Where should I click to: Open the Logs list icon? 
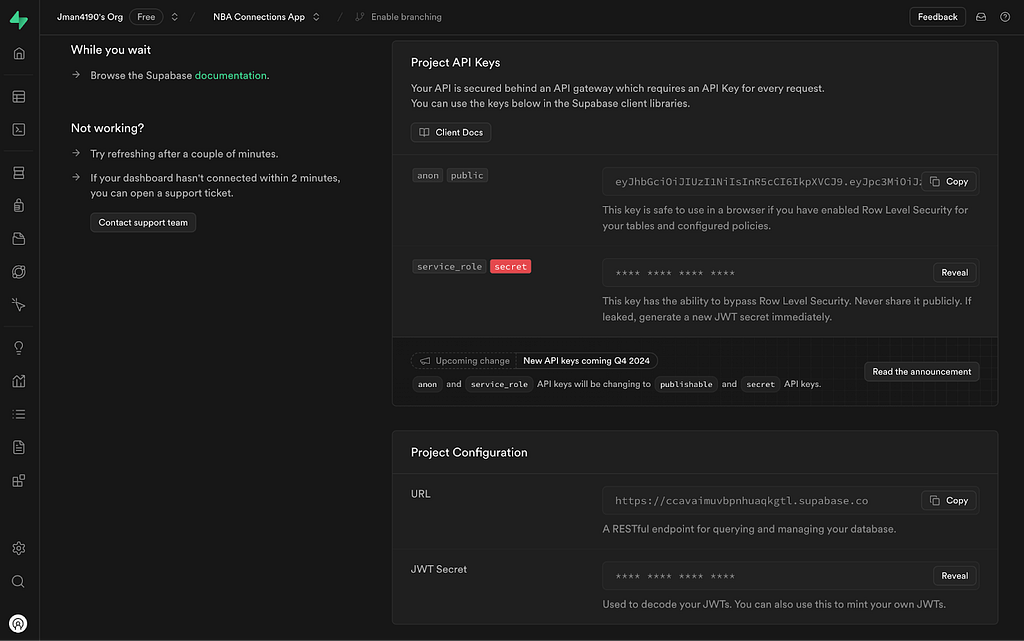coord(19,414)
